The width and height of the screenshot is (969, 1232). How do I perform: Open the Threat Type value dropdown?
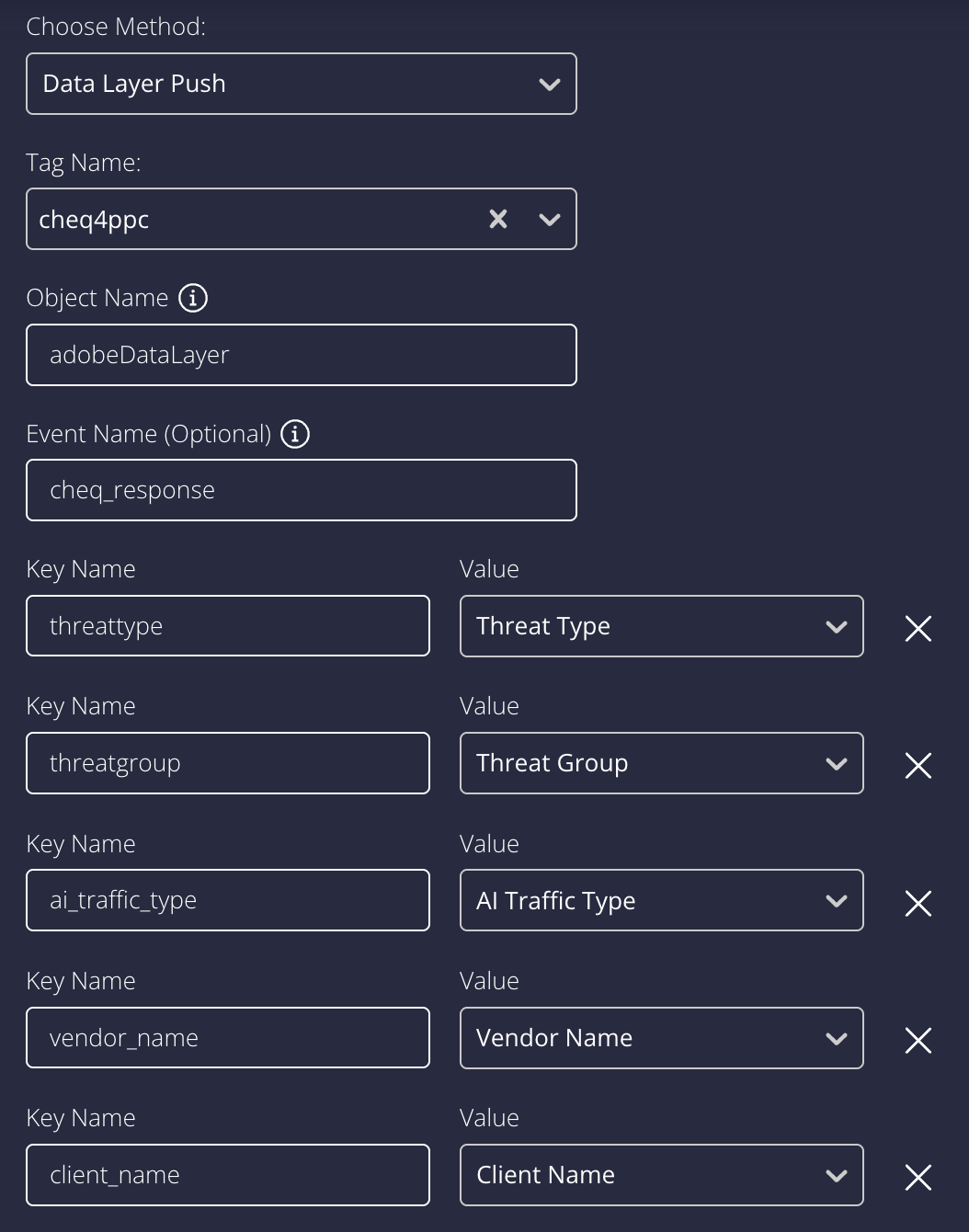(x=662, y=626)
